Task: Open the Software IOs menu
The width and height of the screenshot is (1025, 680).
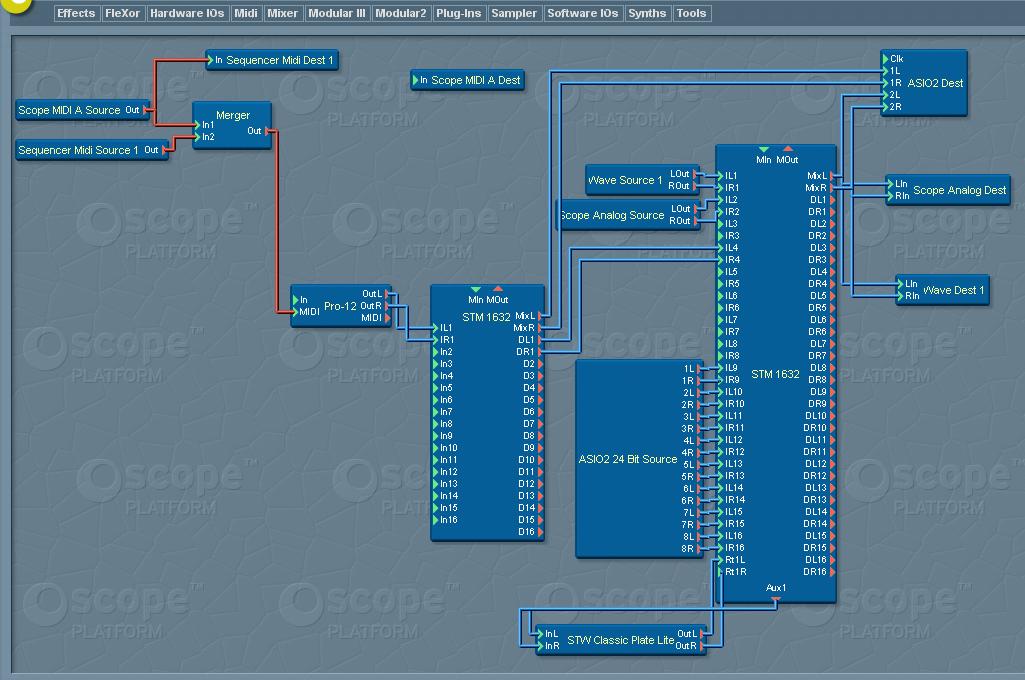Action: click(x=582, y=13)
